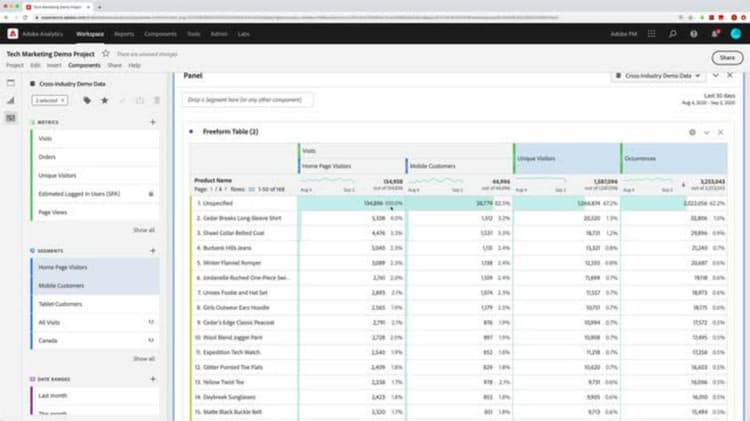
Task: Collapse the Panel with the chevron
Action: pos(716,76)
